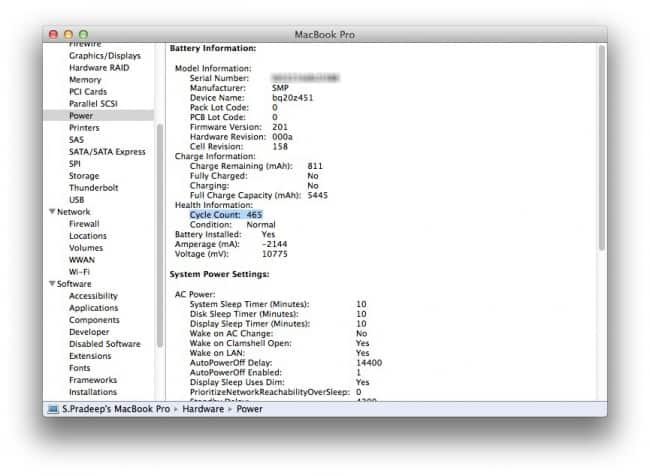Select the highlighted Power item
The width and height of the screenshot is (650, 476).
pos(99,116)
